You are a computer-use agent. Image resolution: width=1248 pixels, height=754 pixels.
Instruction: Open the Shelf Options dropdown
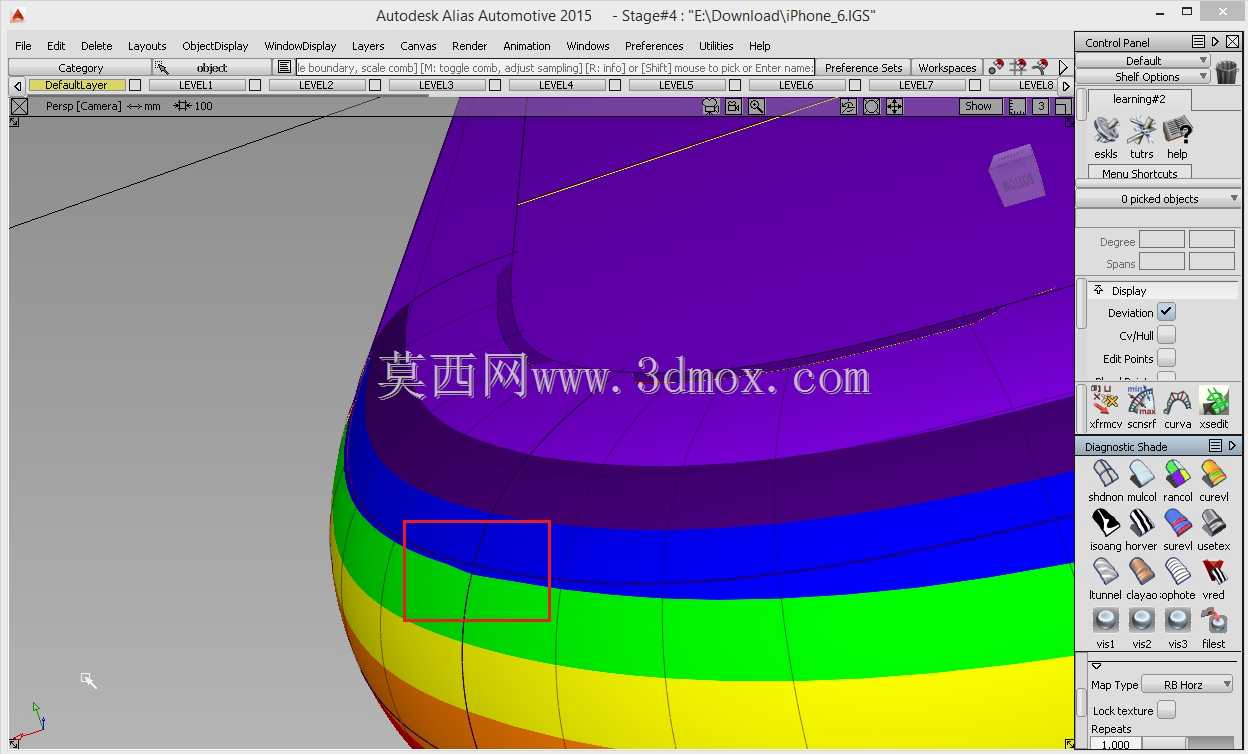(x=1143, y=76)
